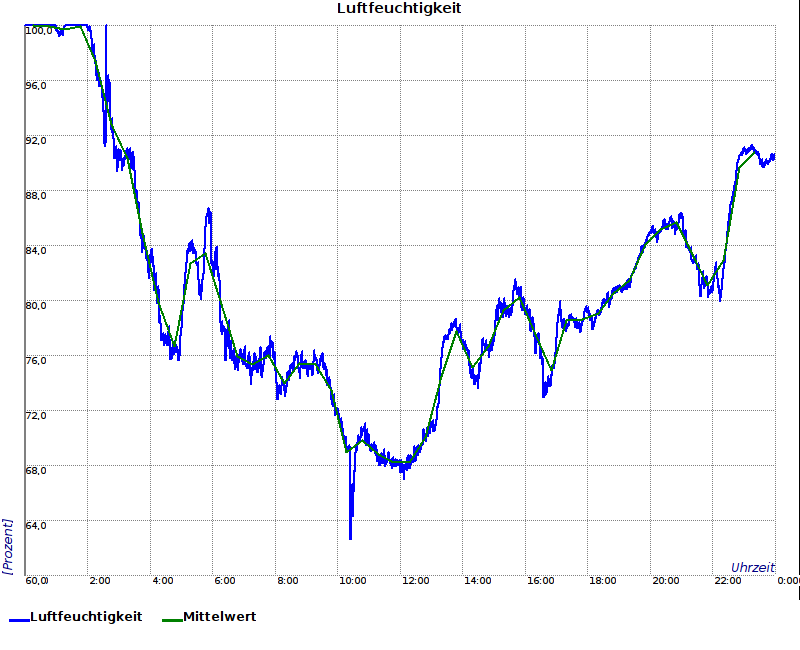Click the 18:00 time tick label
The width and height of the screenshot is (800, 650).
603,581
